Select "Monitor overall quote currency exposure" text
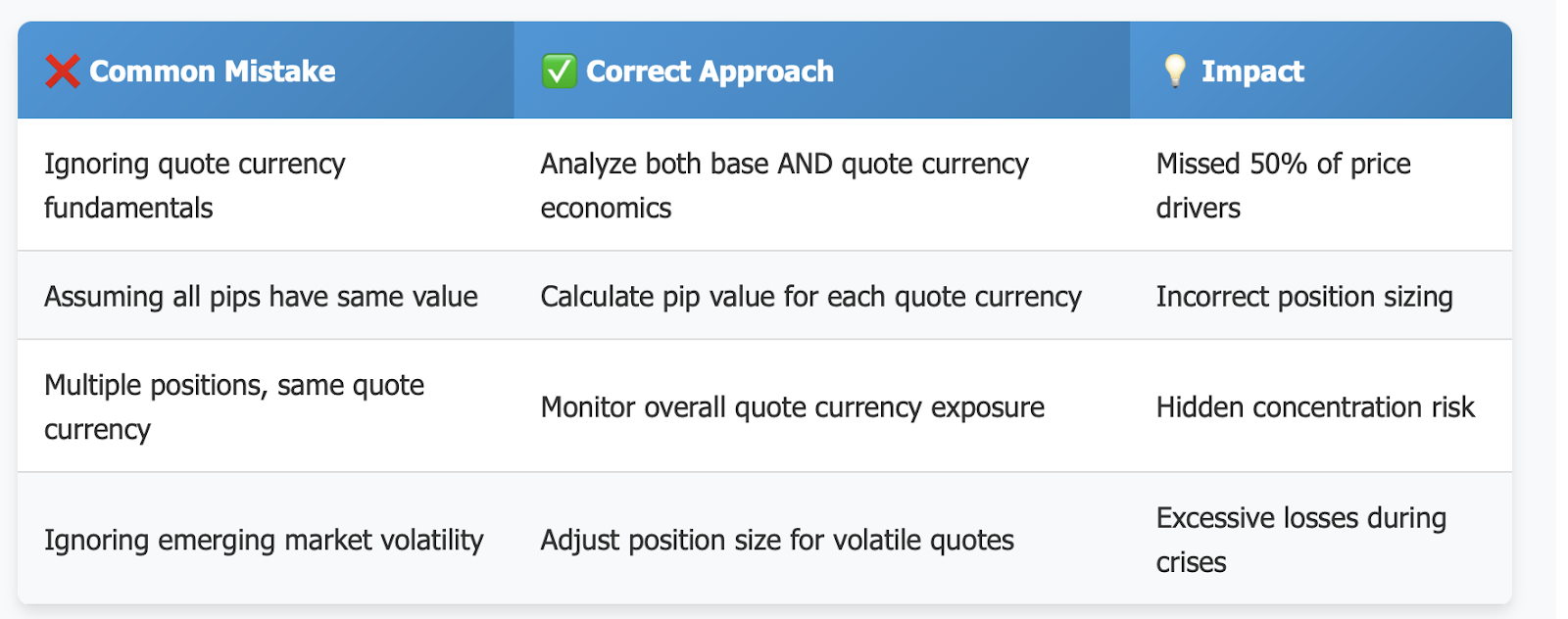Screen dimensions: 1568x619 (792, 407)
